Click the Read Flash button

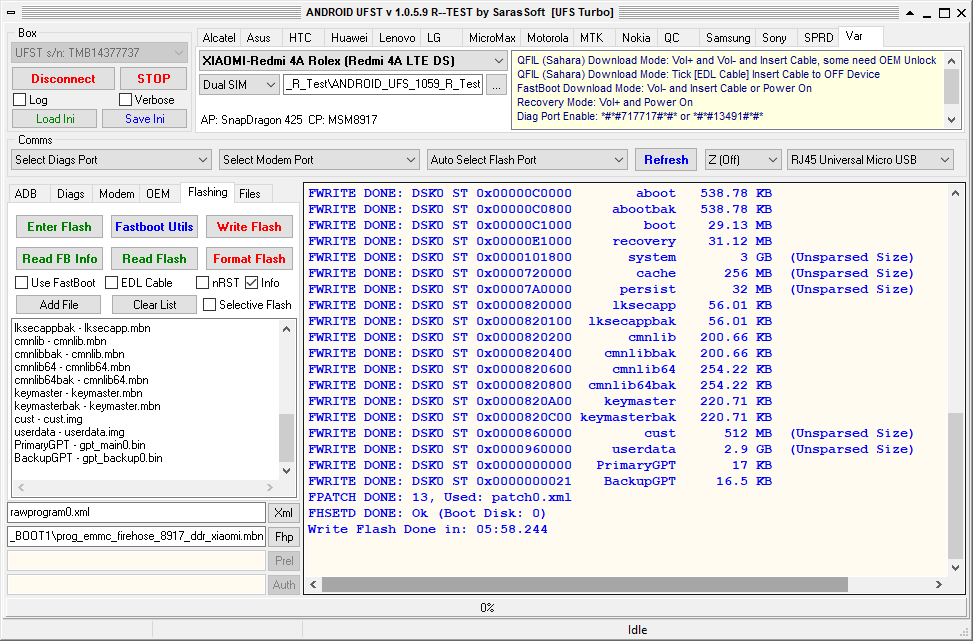tap(154, 259)
